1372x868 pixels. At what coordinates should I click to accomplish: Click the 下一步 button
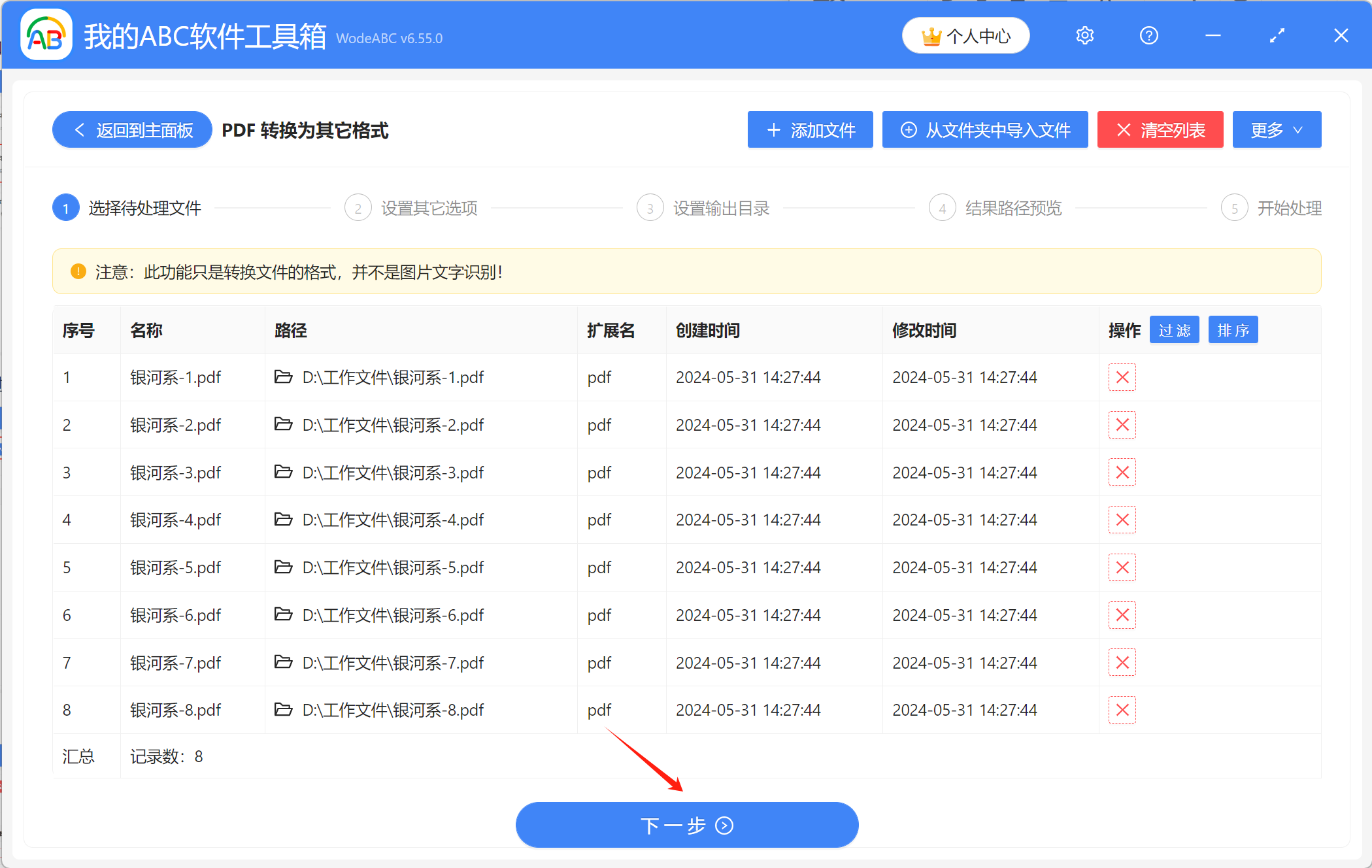[686, 825]
